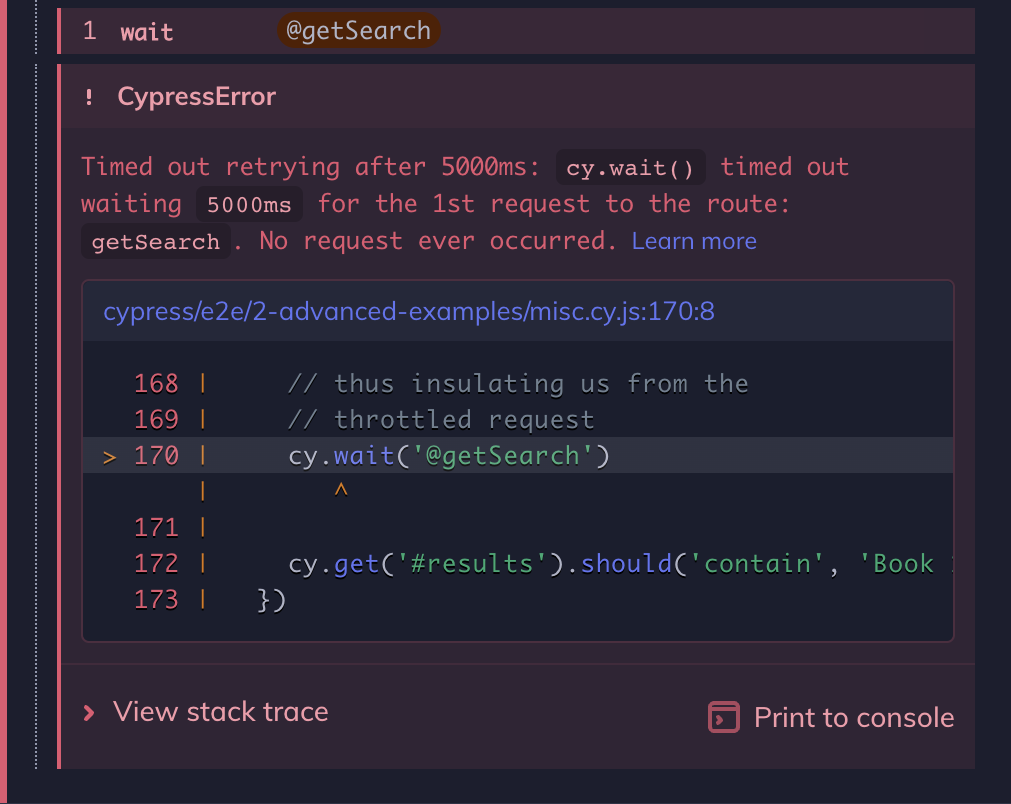This screenshot has width=1011, height=804.
Task: Click the 5000ms inline code chip
Action: pyautogui.click(x=249, y=205)
